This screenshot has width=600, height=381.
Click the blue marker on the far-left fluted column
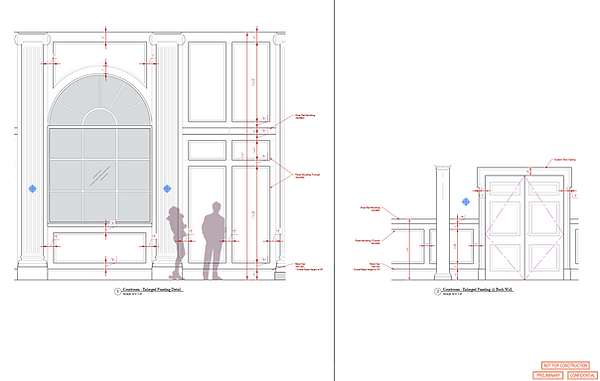(x=33, y=189)
